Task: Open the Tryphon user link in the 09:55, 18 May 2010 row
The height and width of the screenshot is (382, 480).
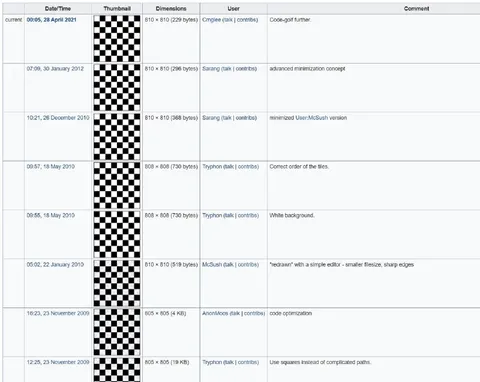Action: click(212, 216)
